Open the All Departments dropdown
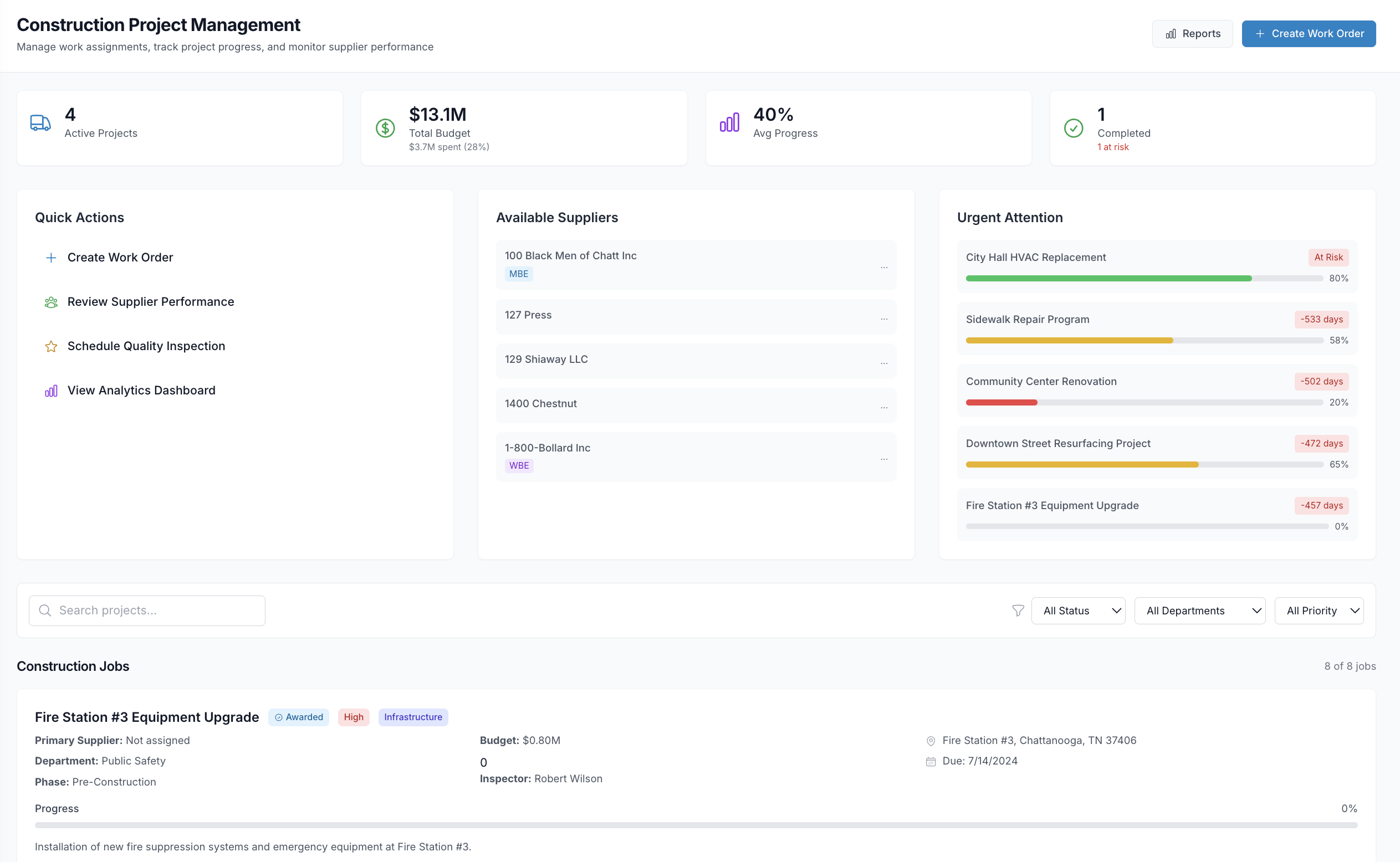The image size is (1400, 862). tap(1199, 610)
